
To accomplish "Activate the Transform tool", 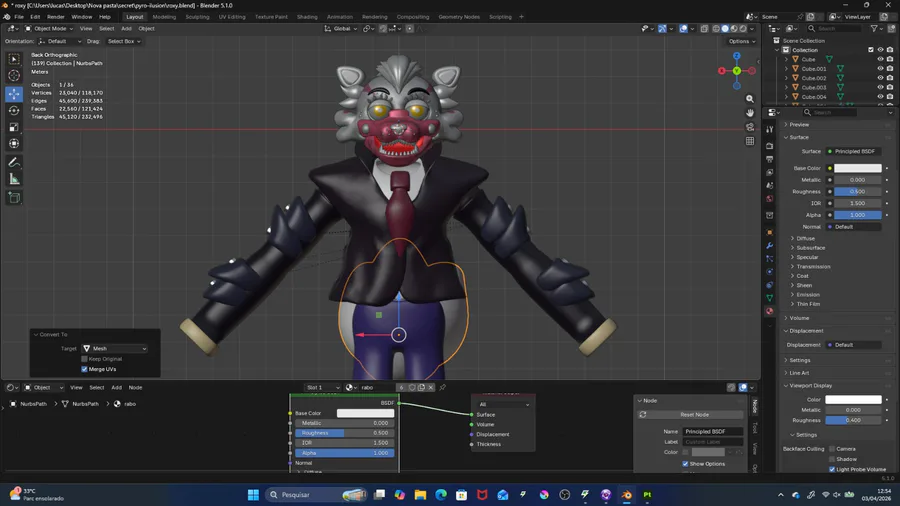I will click(x=14, y=143).
